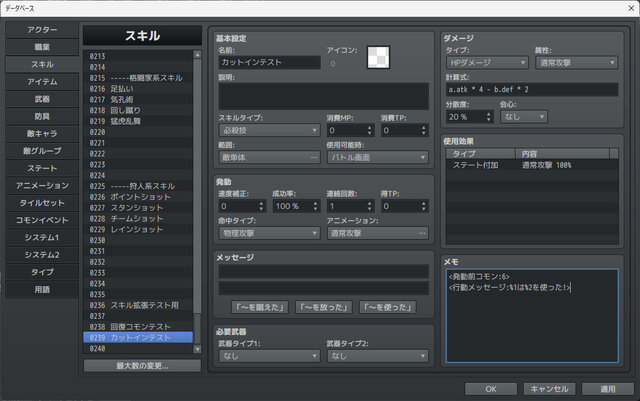
Task: Expand the 会心 dropdown
Action: pyautogui.click(x=524, y=117)
